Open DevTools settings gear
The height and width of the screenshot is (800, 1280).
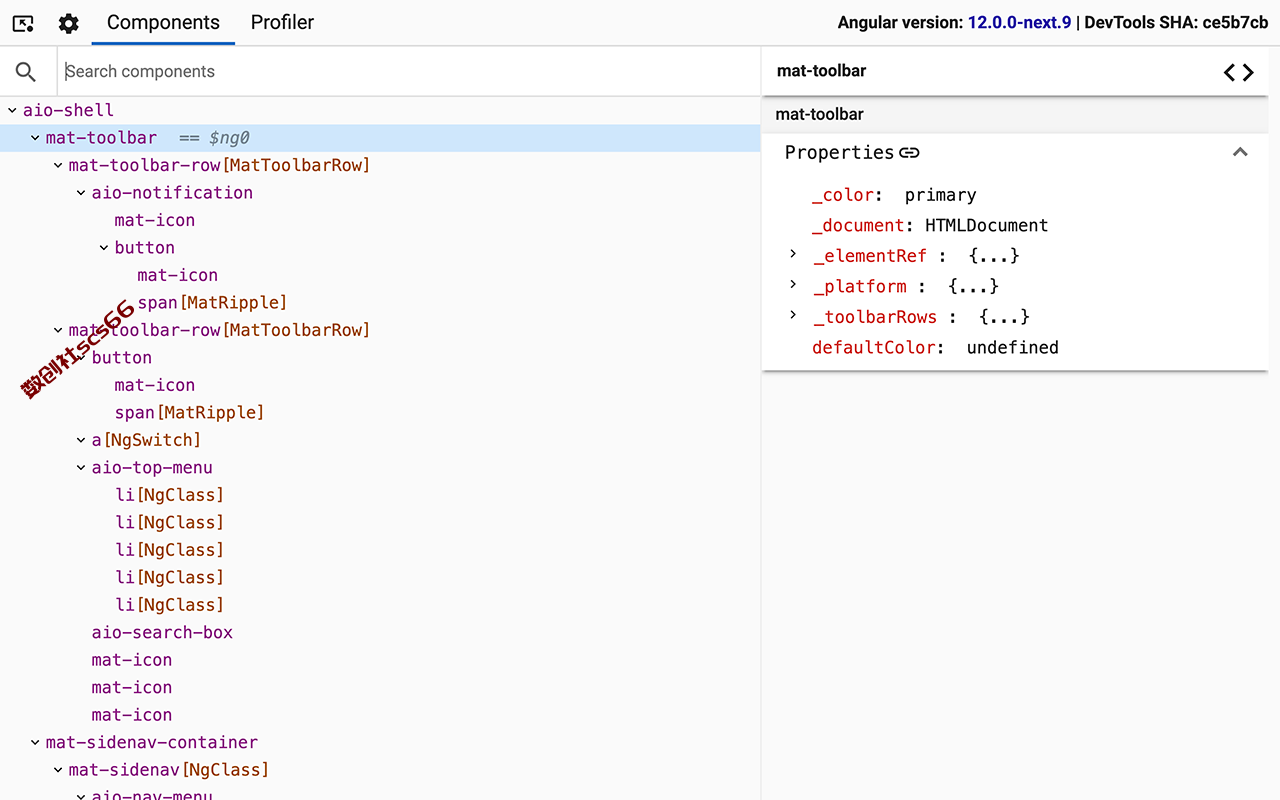coord(68,23)
